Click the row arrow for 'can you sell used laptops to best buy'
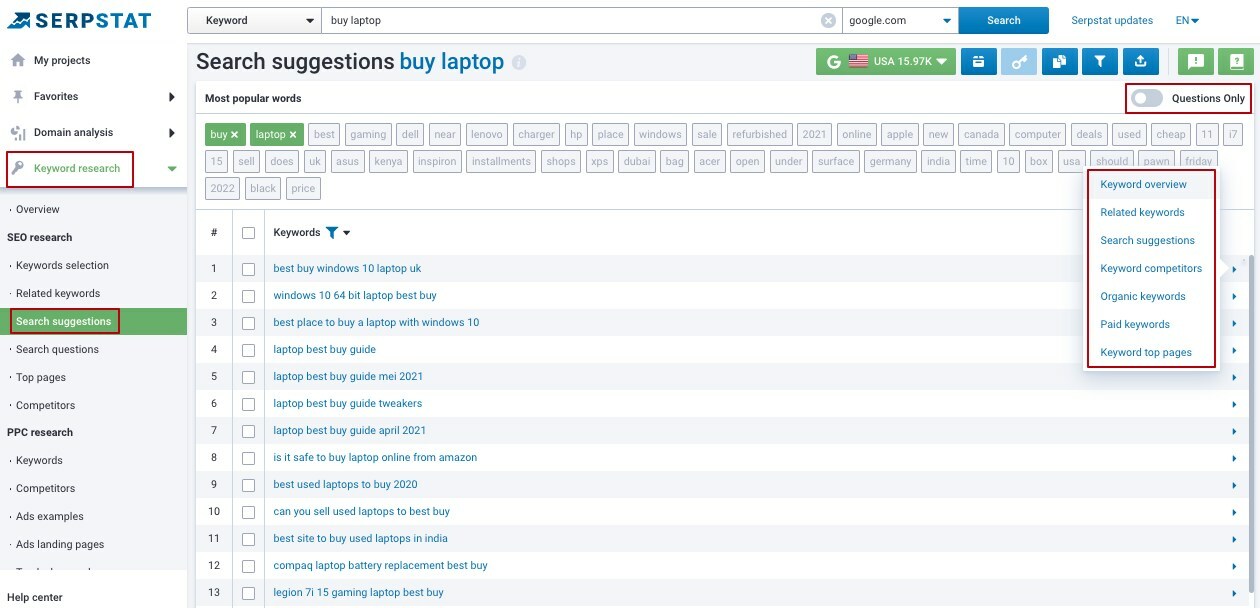1260x608 pixels. 1234,512
